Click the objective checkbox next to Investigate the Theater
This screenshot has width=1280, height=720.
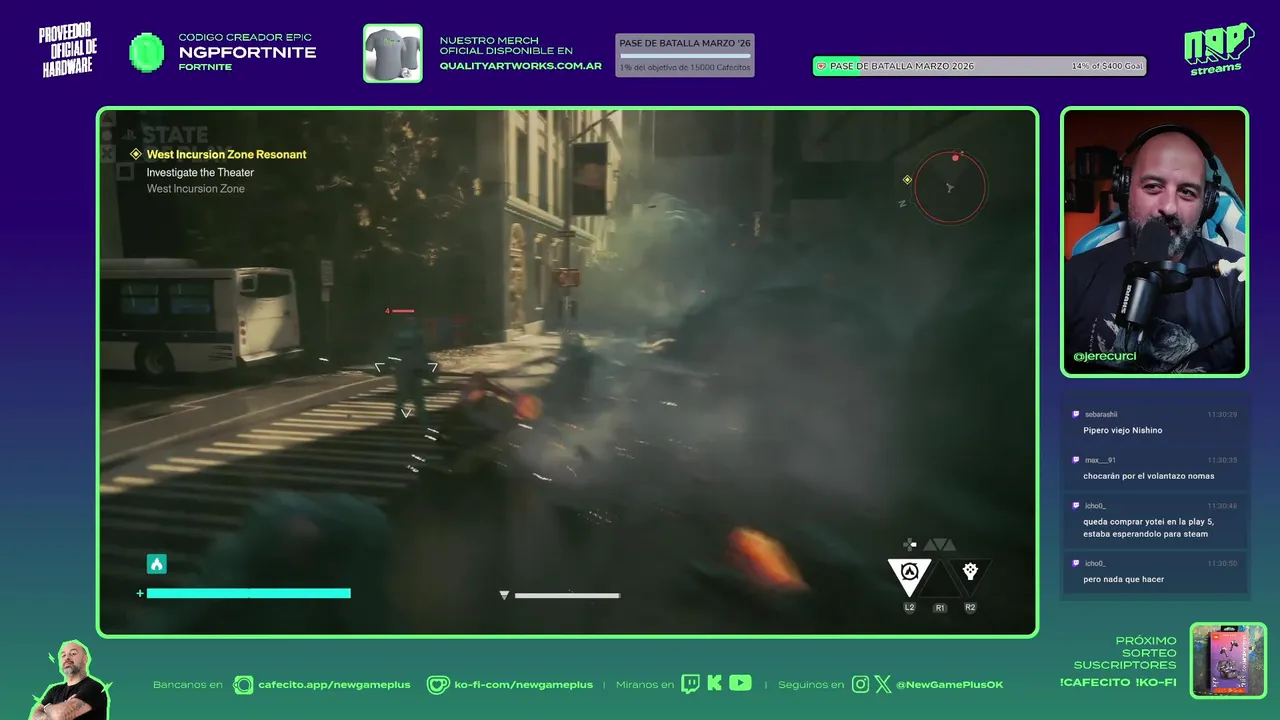coord(125,172)
